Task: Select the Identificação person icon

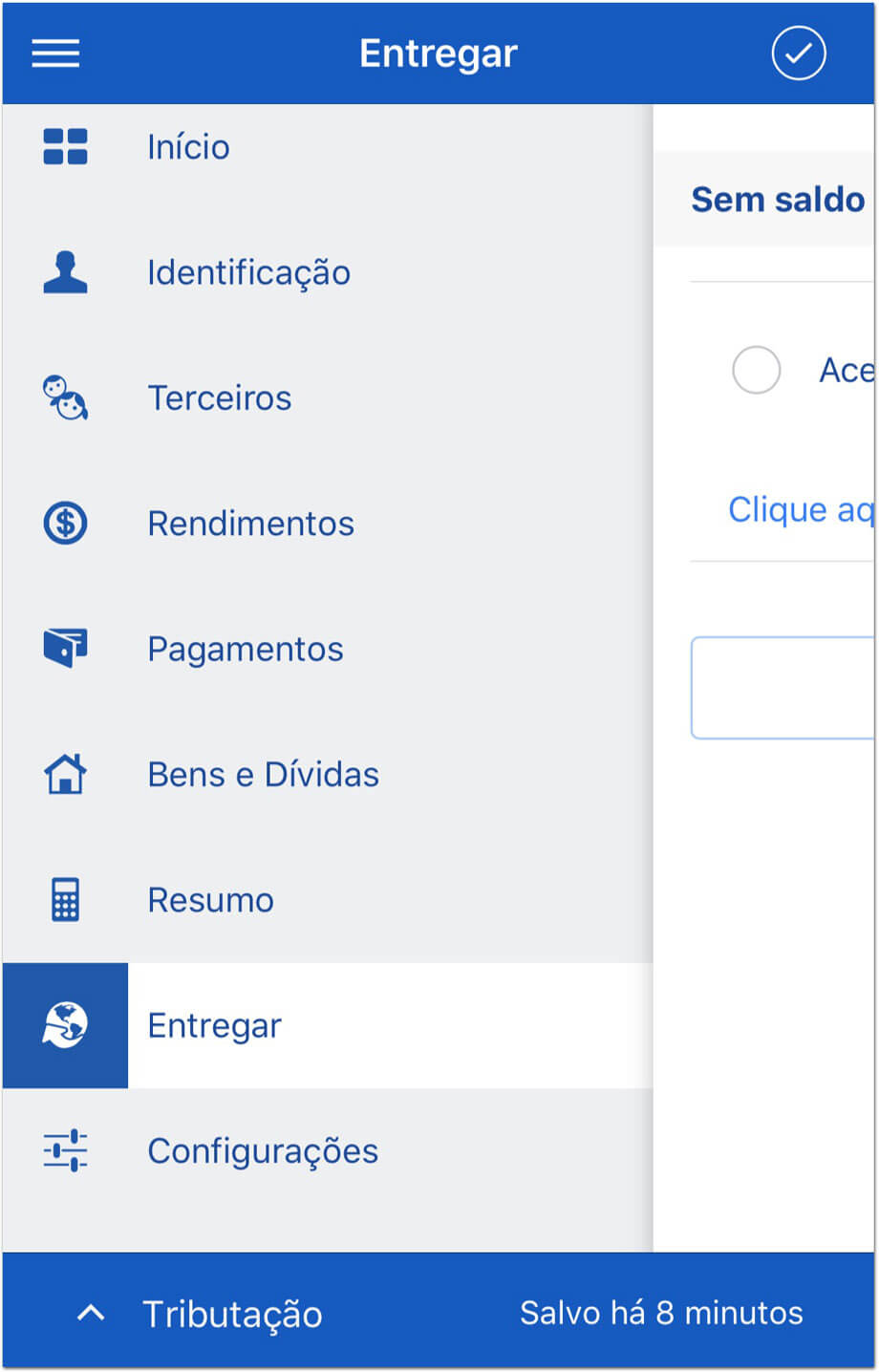Action: tap(65, 272)
